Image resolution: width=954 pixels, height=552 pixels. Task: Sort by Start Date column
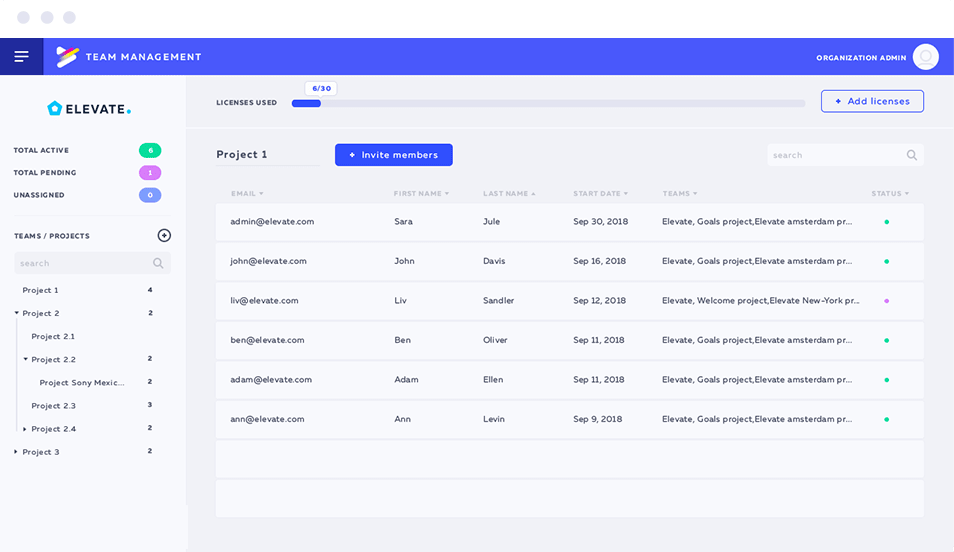tap(601, 194)
